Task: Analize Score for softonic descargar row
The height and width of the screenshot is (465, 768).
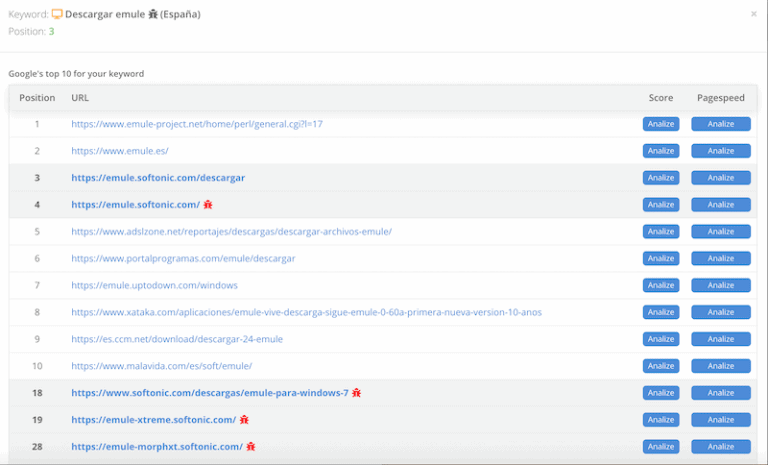Action: click(x=661, y=178)
